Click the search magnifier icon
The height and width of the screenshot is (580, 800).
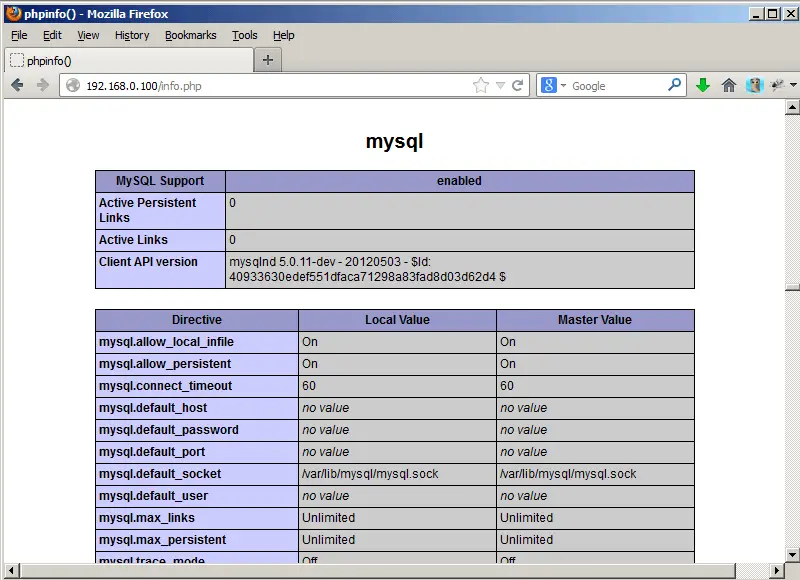(674, 85)
